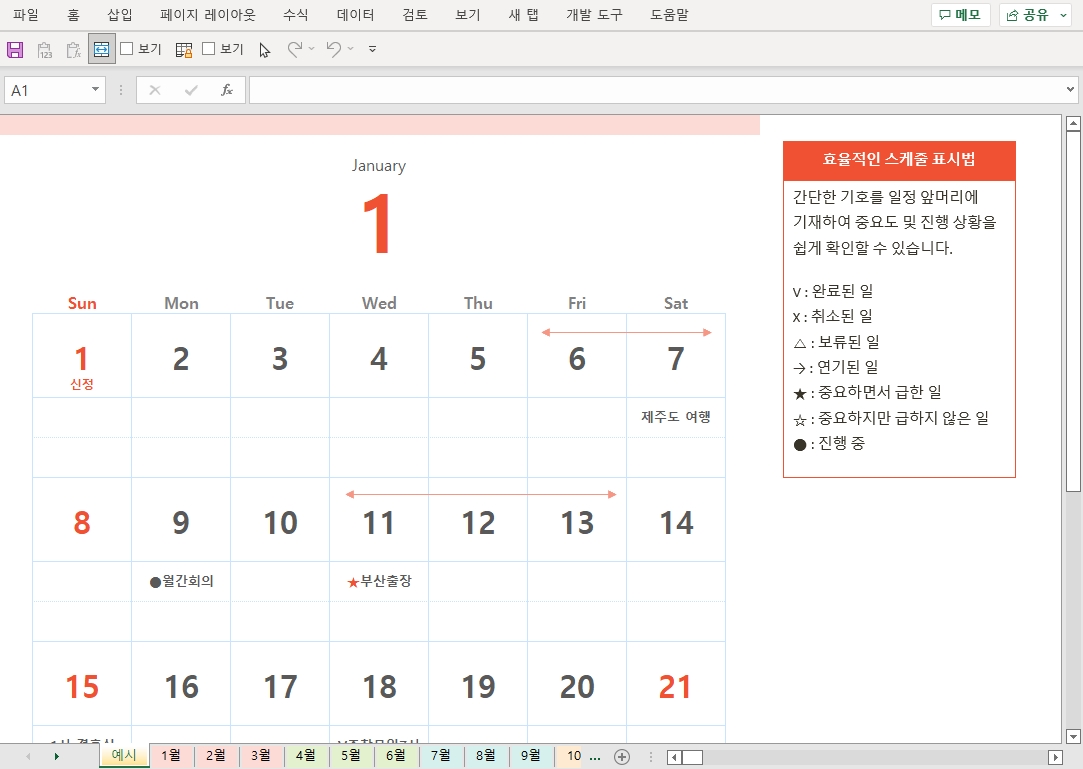Open the 삽입 ribbon tab

tap(119, 15)
